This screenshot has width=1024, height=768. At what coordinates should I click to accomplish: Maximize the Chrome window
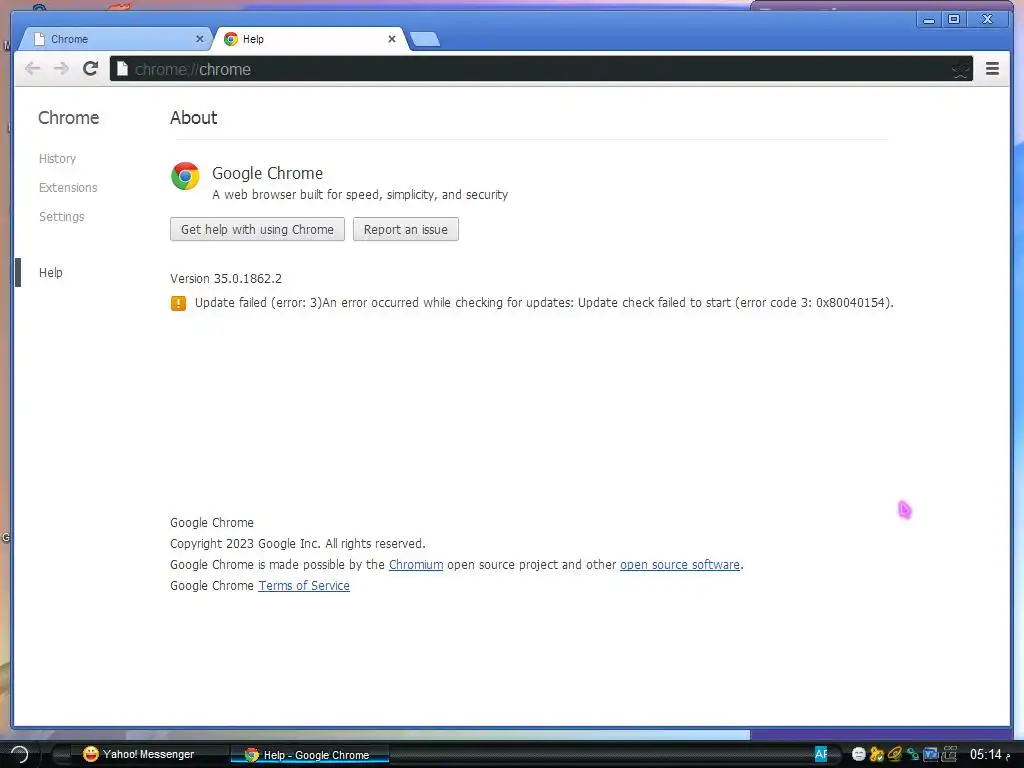pyautogui.click(x=954, y=20)
